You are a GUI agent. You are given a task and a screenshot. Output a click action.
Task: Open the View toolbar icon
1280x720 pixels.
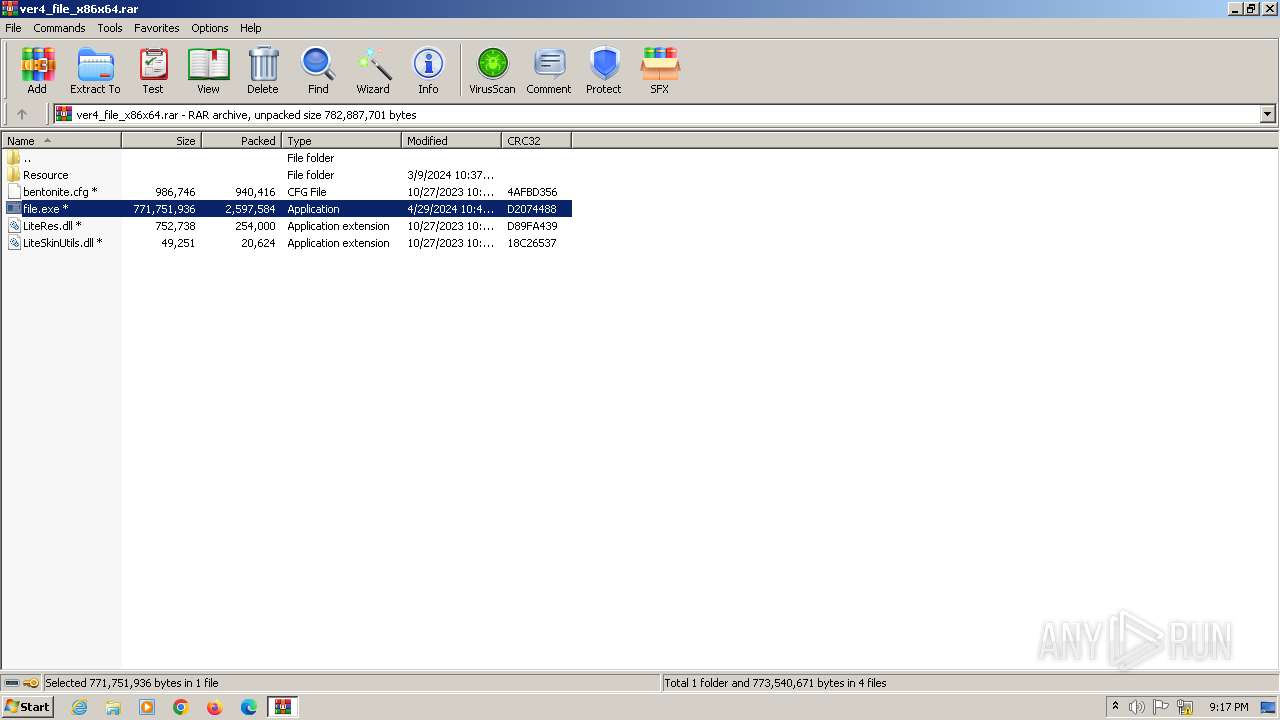(208, 70)
